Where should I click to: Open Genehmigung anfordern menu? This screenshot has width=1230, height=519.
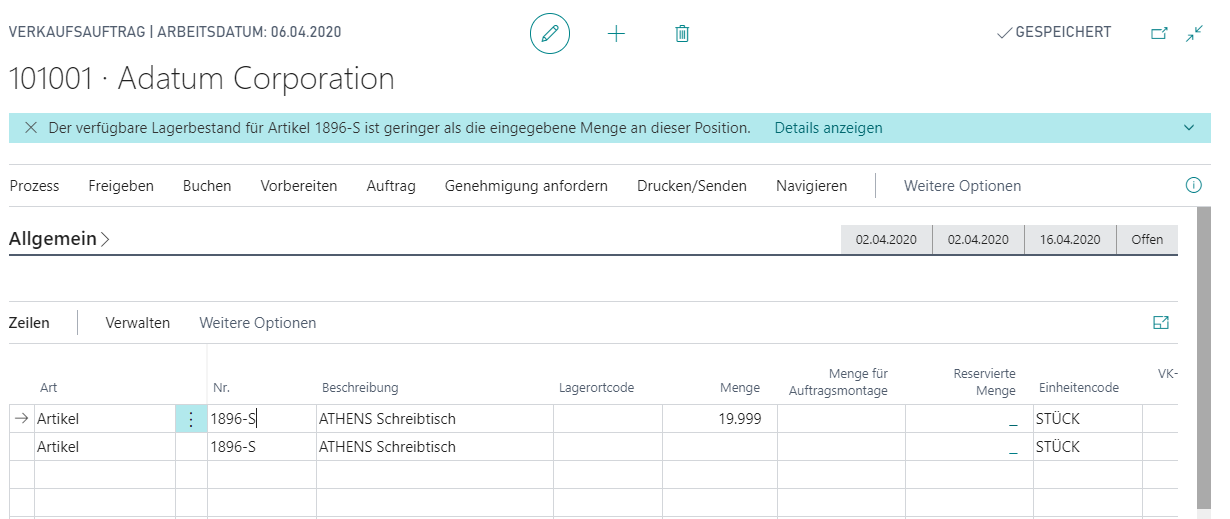pos(526,186)
